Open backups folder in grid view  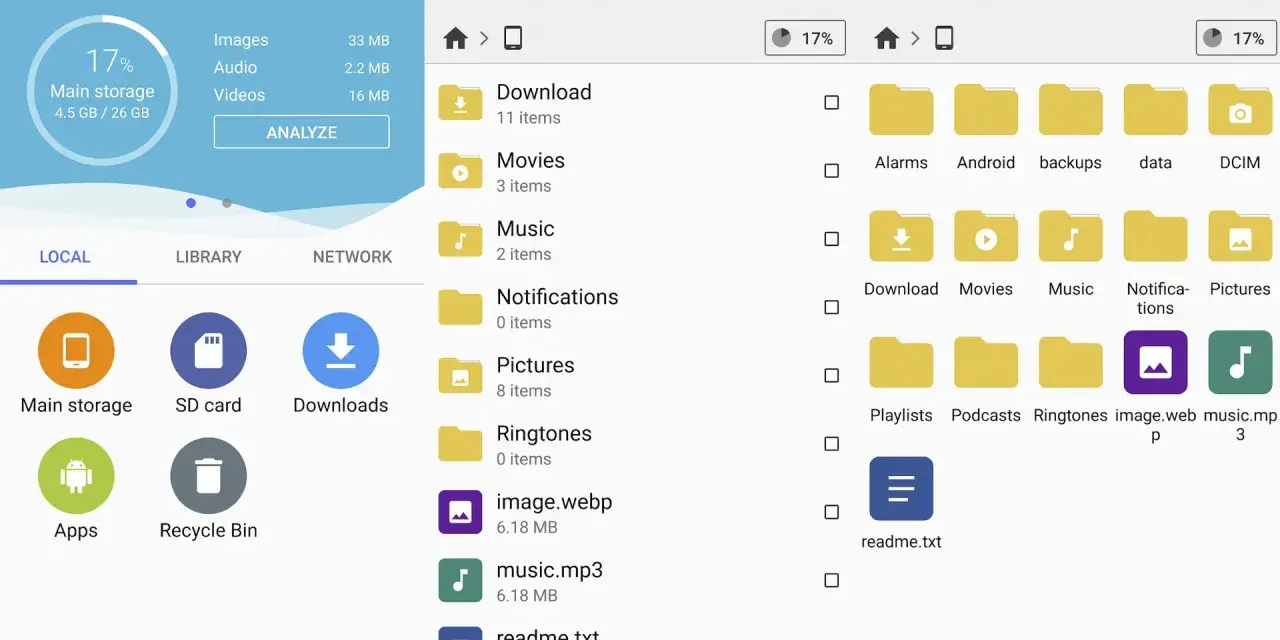pyautogui.click(x=1071, y=109)
